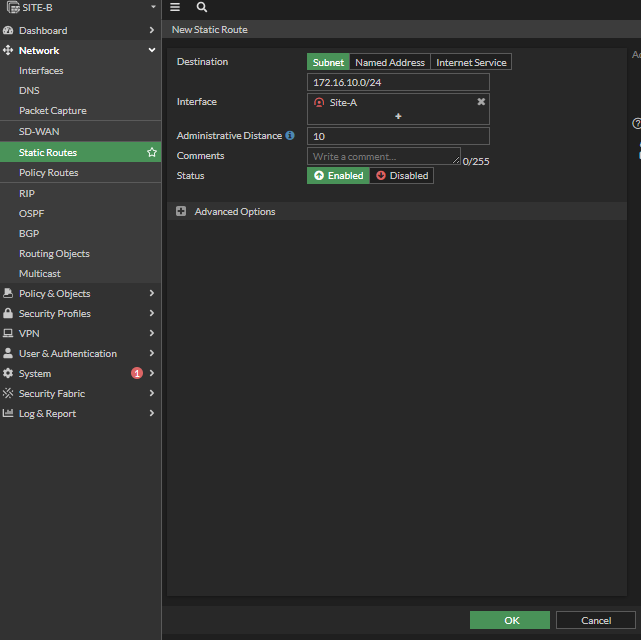Click the Static Routes favorite star

152,152
